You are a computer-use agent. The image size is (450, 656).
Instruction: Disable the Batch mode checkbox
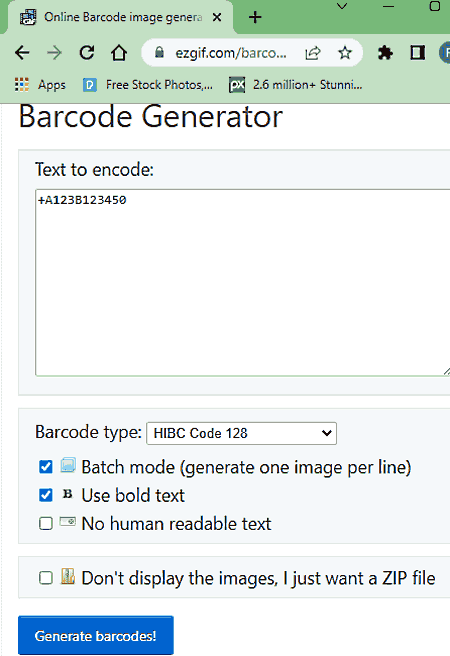(x=46, y=467)
